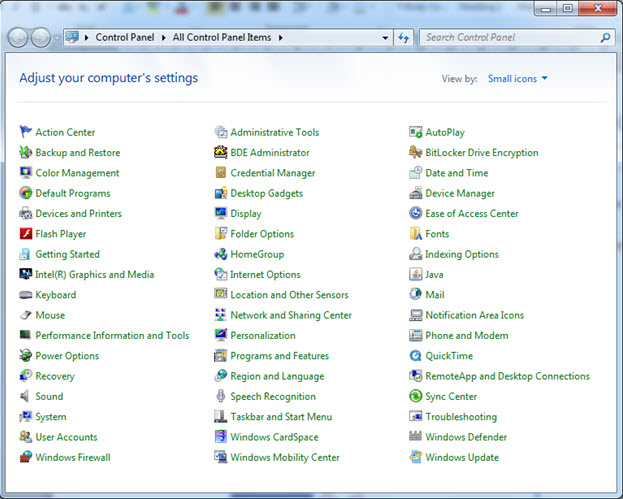Click the Default Programs icon
This screenshot has width=623, height=499.
(x=25, y=193)
